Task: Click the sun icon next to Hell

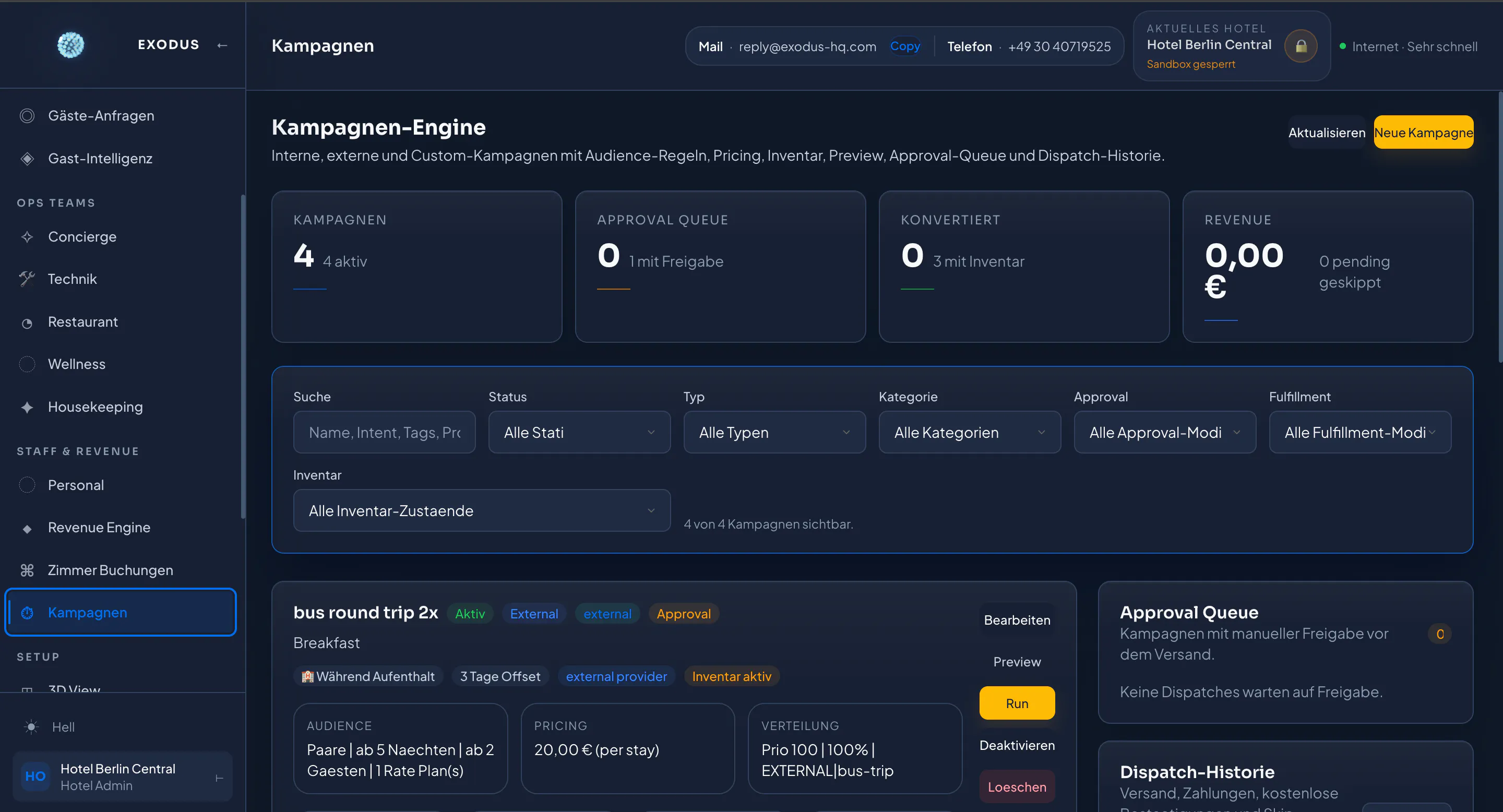Action: [x=31, y=727]
